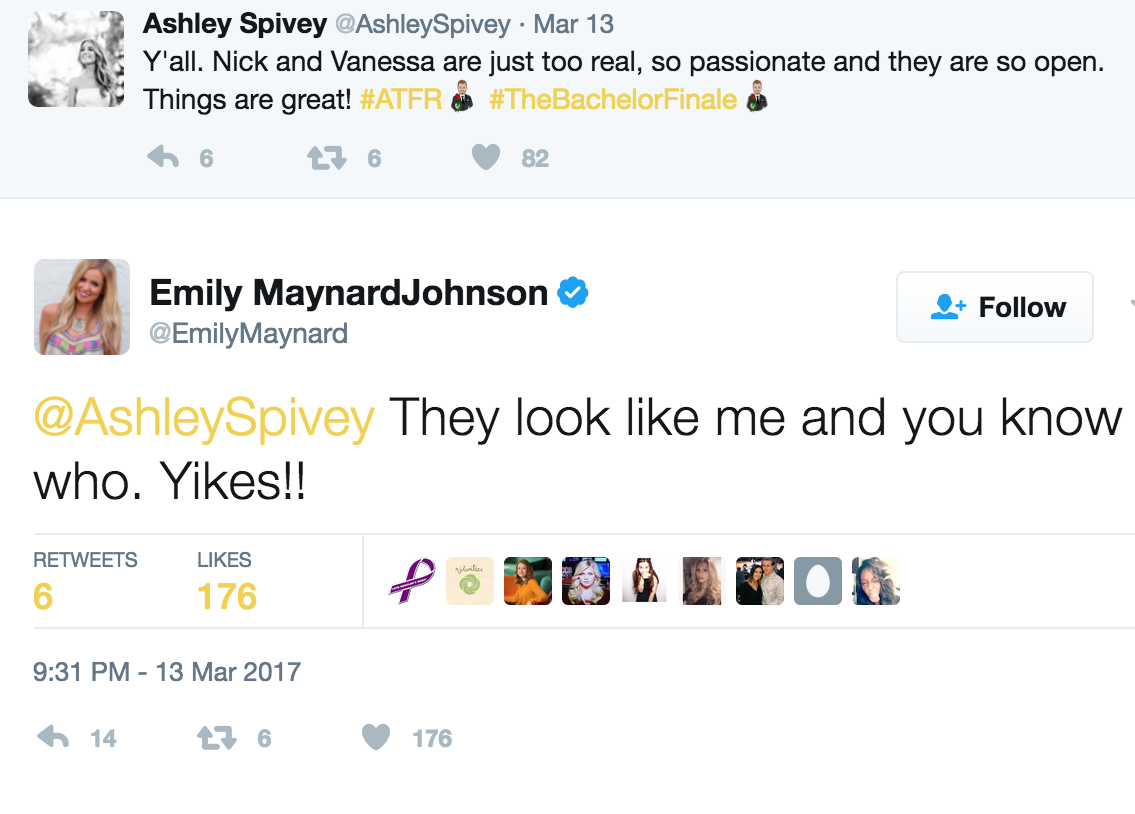
Task: Click the default egg liker avatar
Action: (818, 581)
